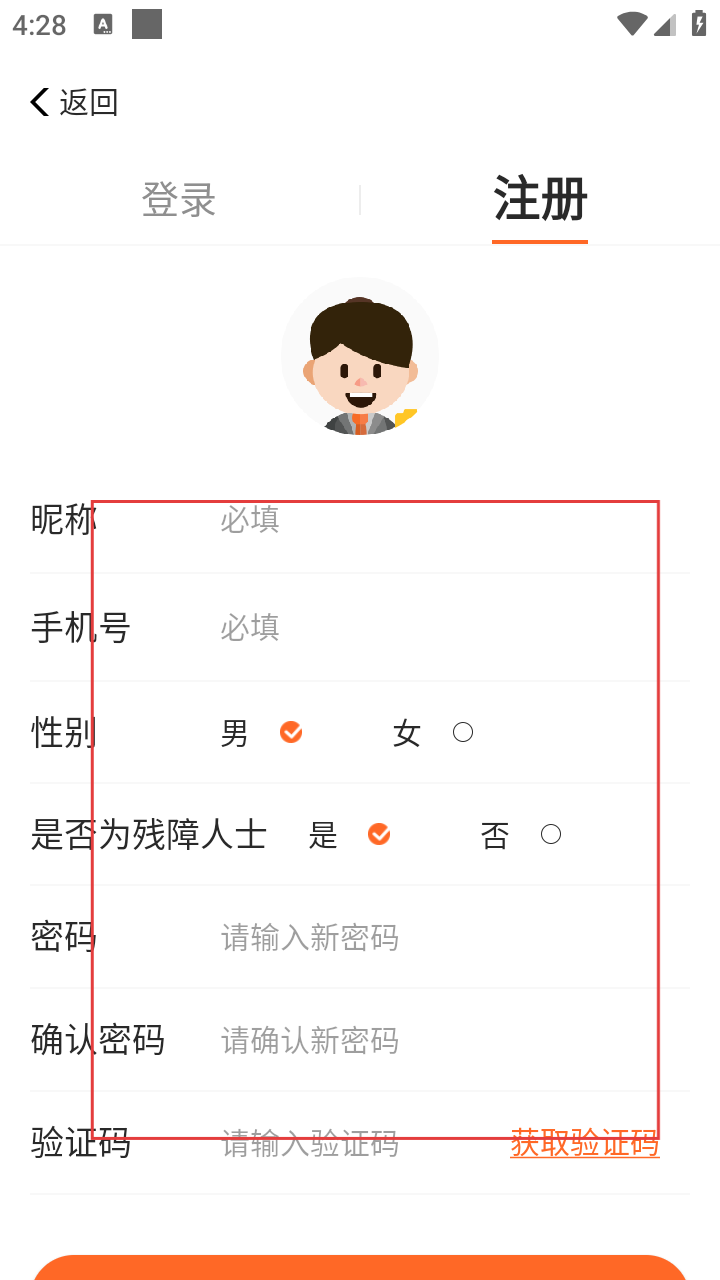Tap the gray square notification icon

[x=147, y=25]
